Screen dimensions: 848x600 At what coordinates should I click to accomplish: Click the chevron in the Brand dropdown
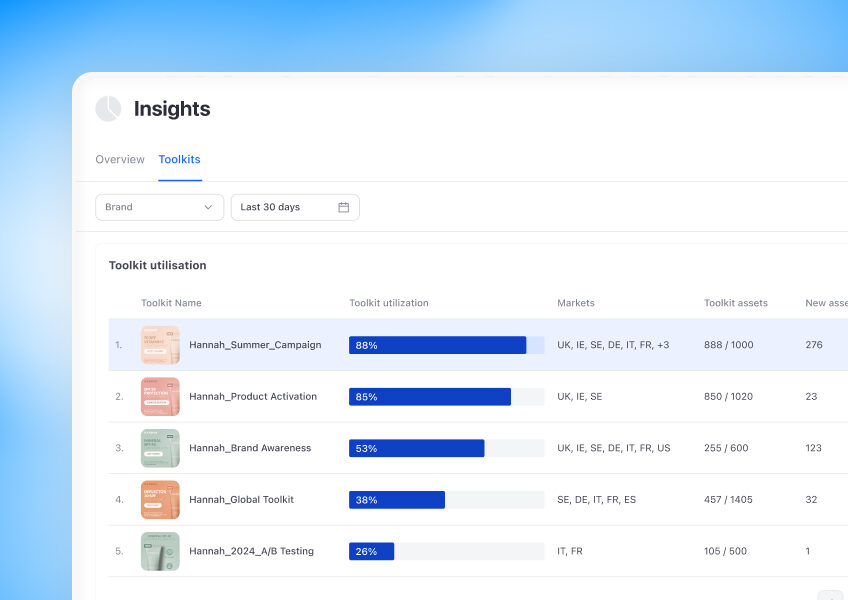click(208, 207)
